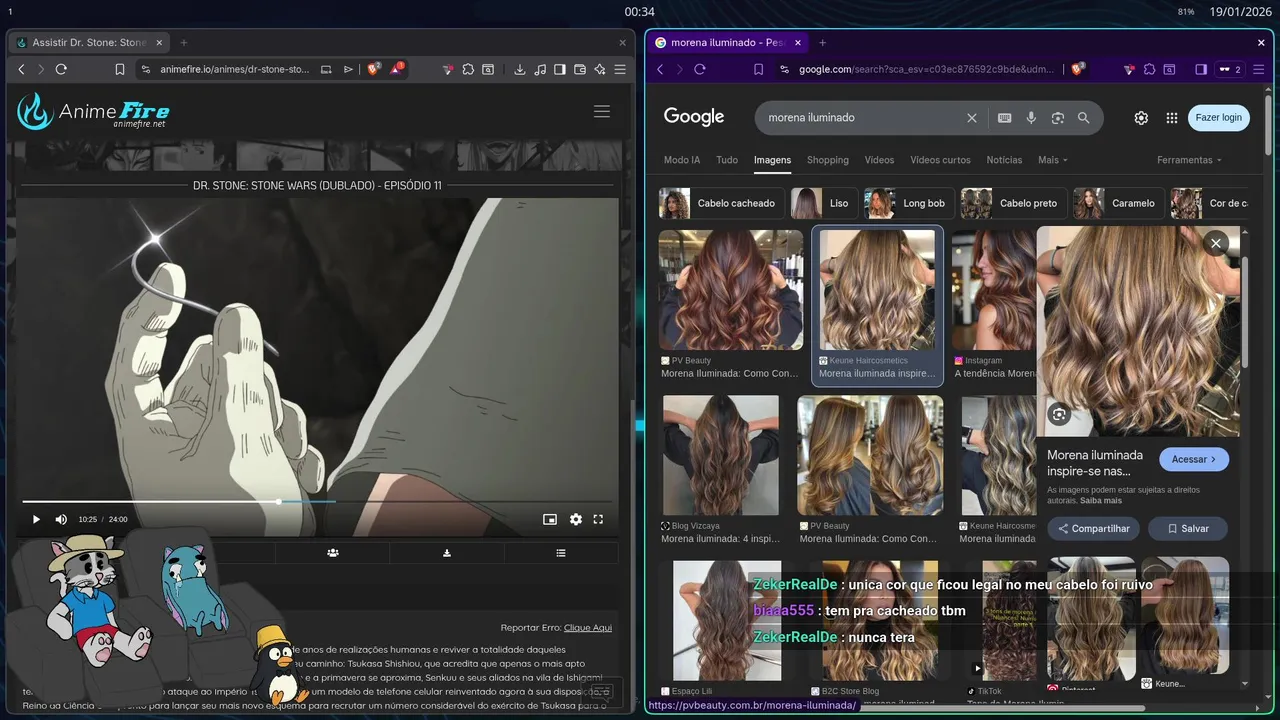Expand the 'Mais' search dropdown
Screen dimensions: 1280x720
click(x=1053, y=160)
